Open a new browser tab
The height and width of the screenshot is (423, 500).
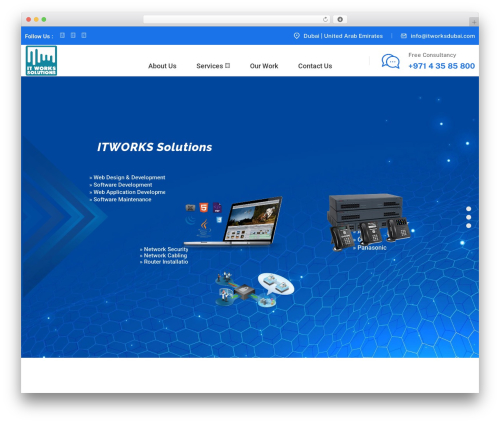474,22
